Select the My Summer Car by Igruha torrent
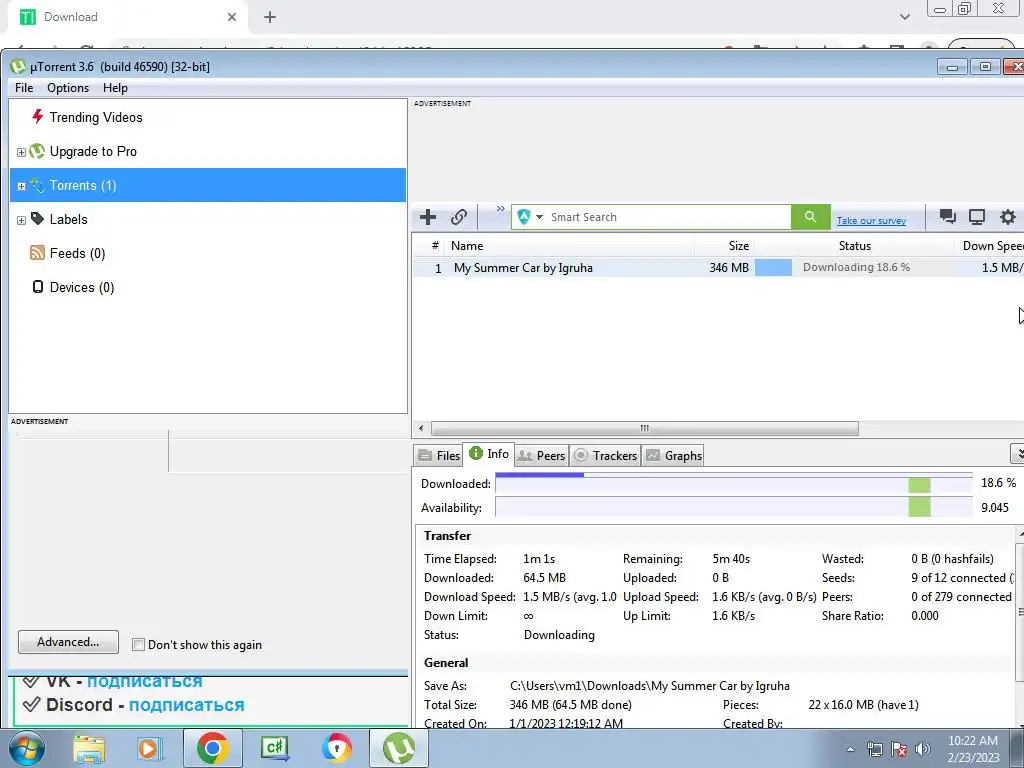Screen dimensions: 1024x768 [x=523, y=268]
